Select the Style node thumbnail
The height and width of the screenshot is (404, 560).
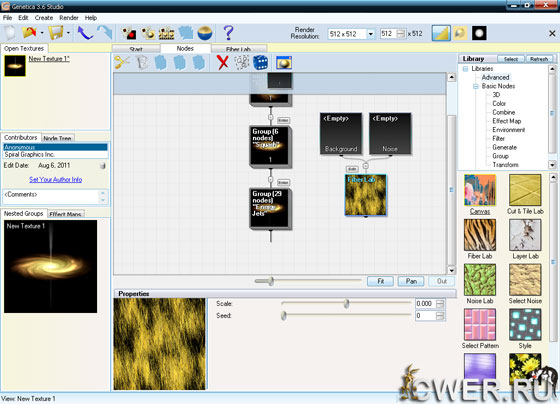pos(525,324)
